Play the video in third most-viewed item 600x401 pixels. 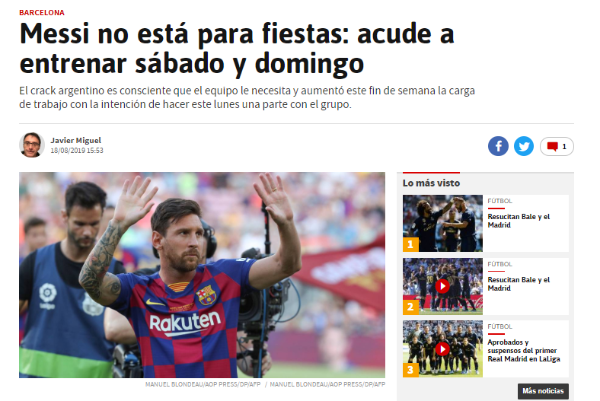point(442,349)
